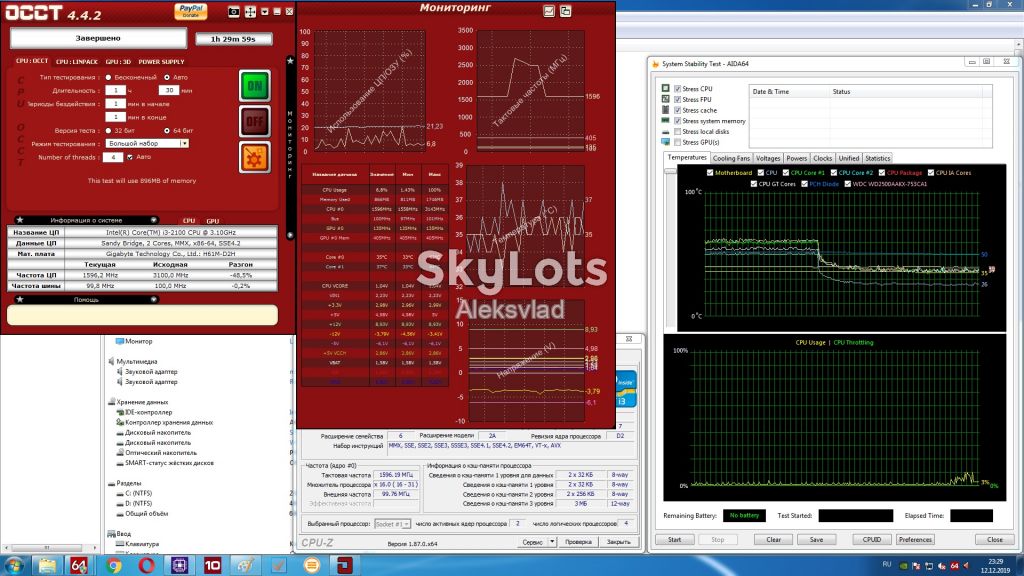The image size is (1024, 576).
Task: Click the Preferences button in AIDA64
Action: [x=915, y=539]
